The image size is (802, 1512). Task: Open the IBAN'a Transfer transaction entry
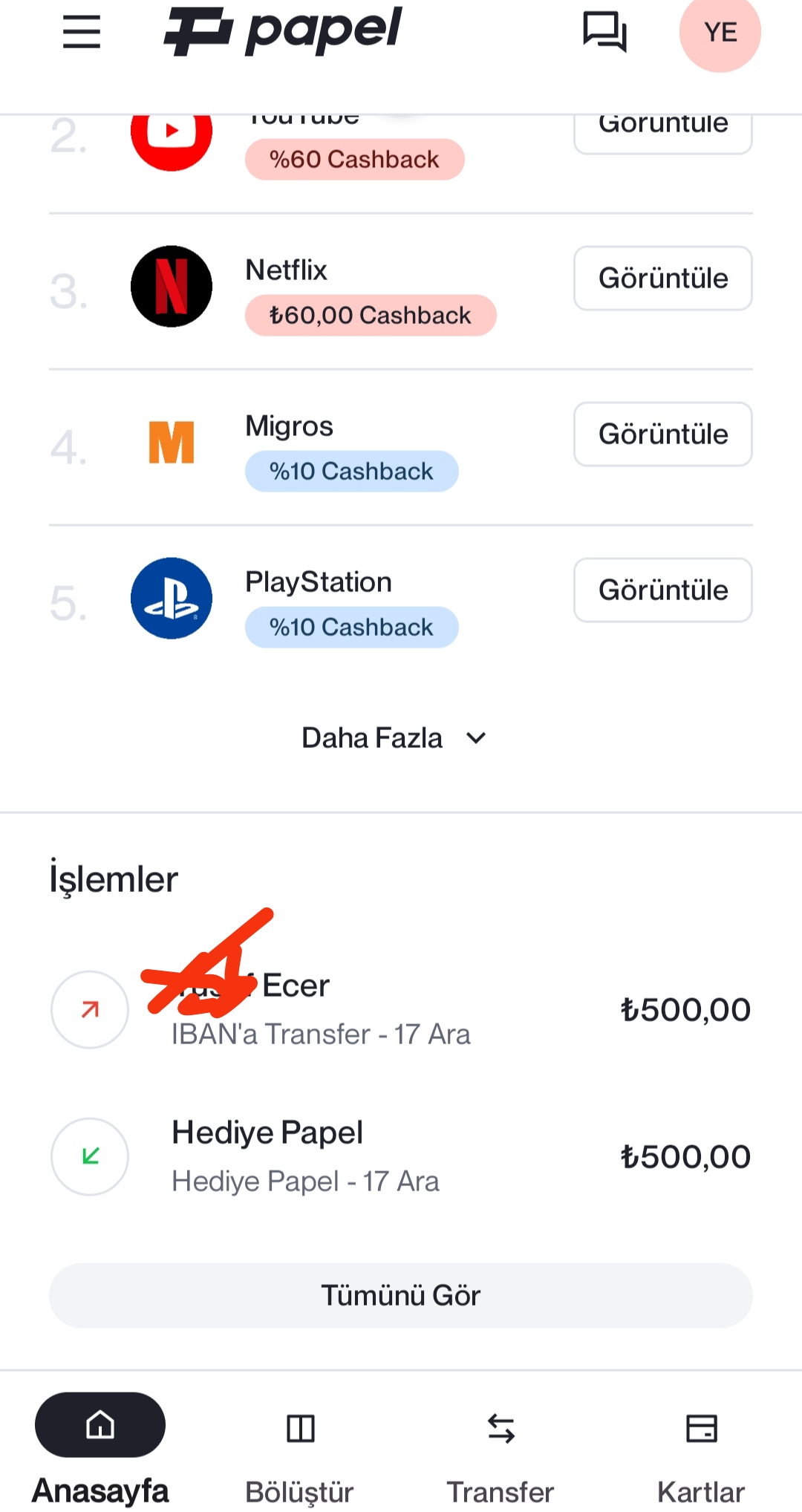pyautogui.click(x=401, y=1010)
